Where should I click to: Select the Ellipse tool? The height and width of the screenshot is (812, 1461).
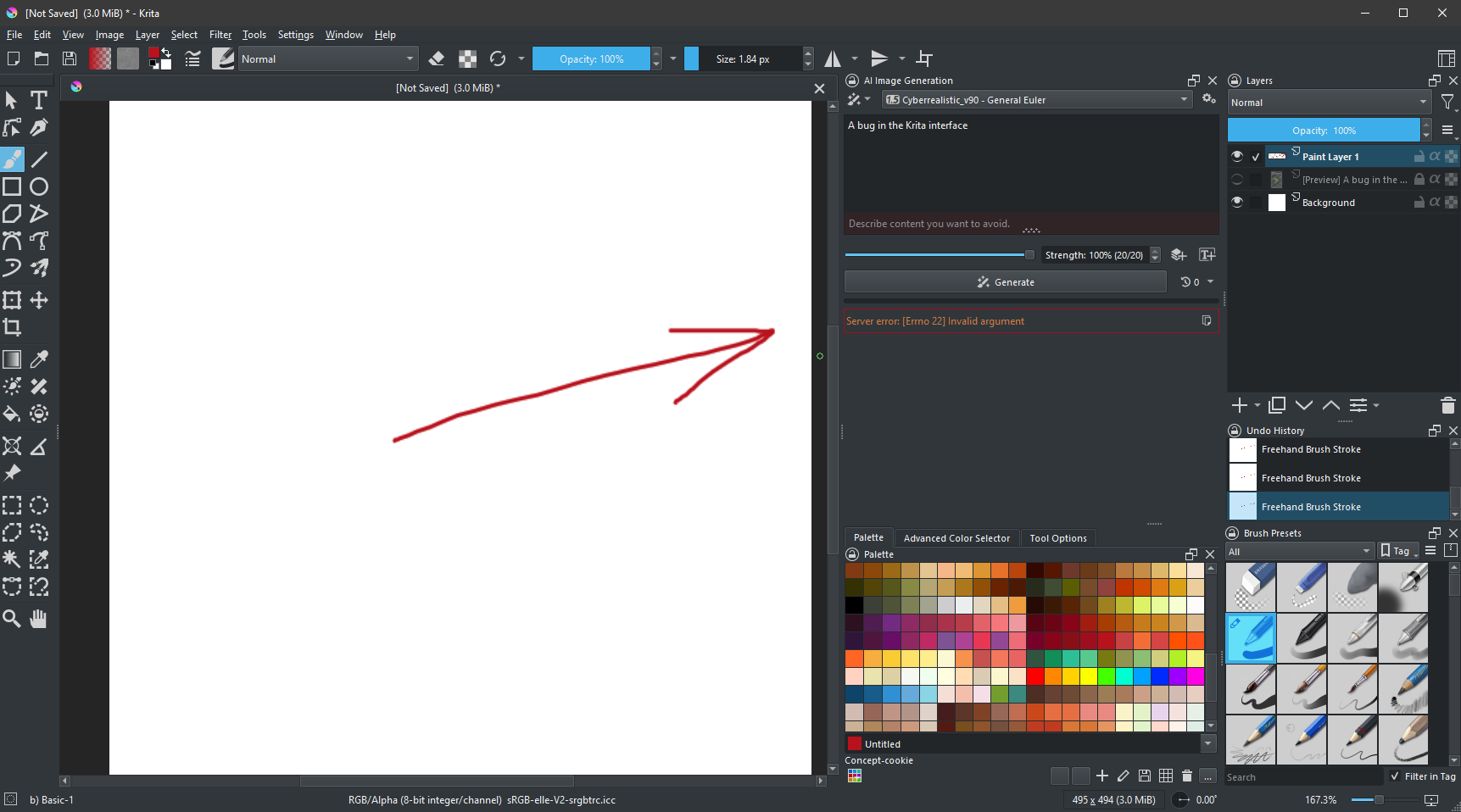tap(39, 186)
